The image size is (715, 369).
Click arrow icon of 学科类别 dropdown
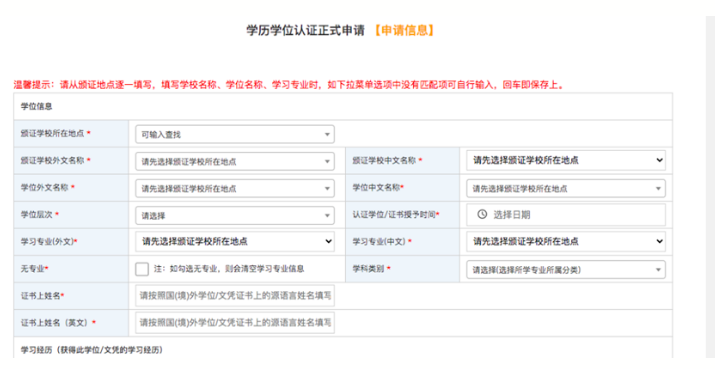click(x=658, y=270)
